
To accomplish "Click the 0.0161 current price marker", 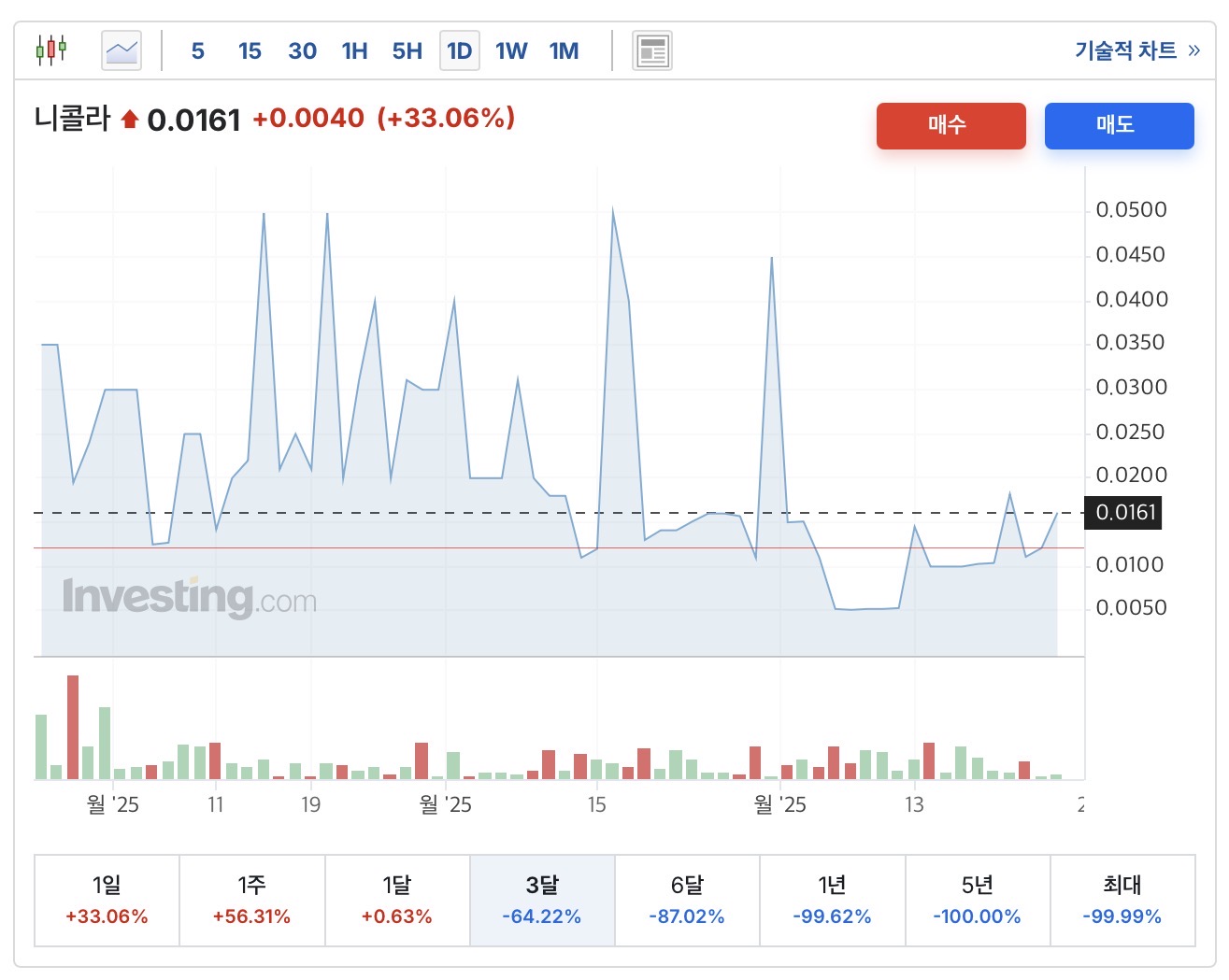I will click(1125, 513).
